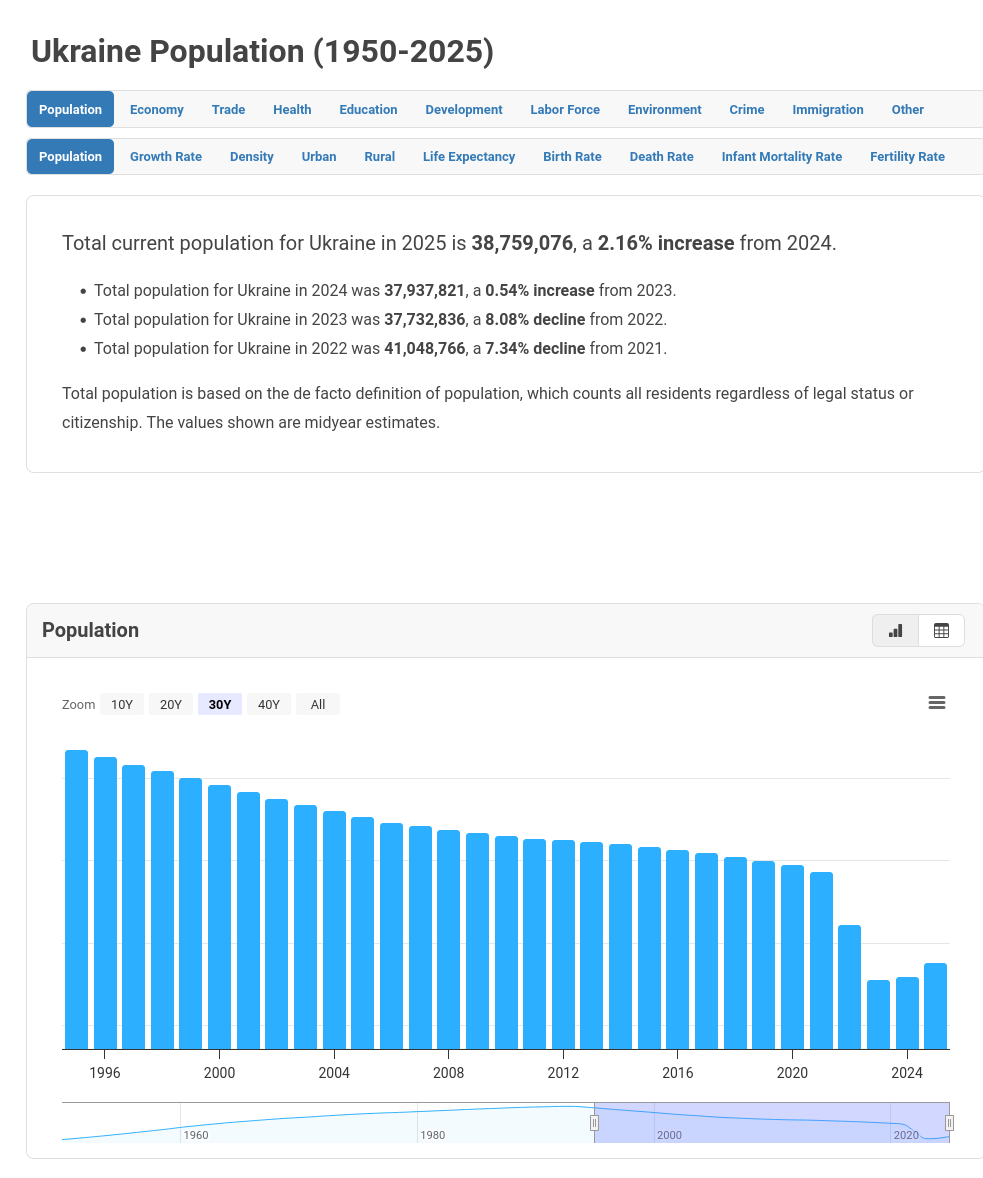The height and width of the screenshot is (1178, 983).
Task: Click the Ukraine Population (1950-2025) heading
Action: pos(262,51)
